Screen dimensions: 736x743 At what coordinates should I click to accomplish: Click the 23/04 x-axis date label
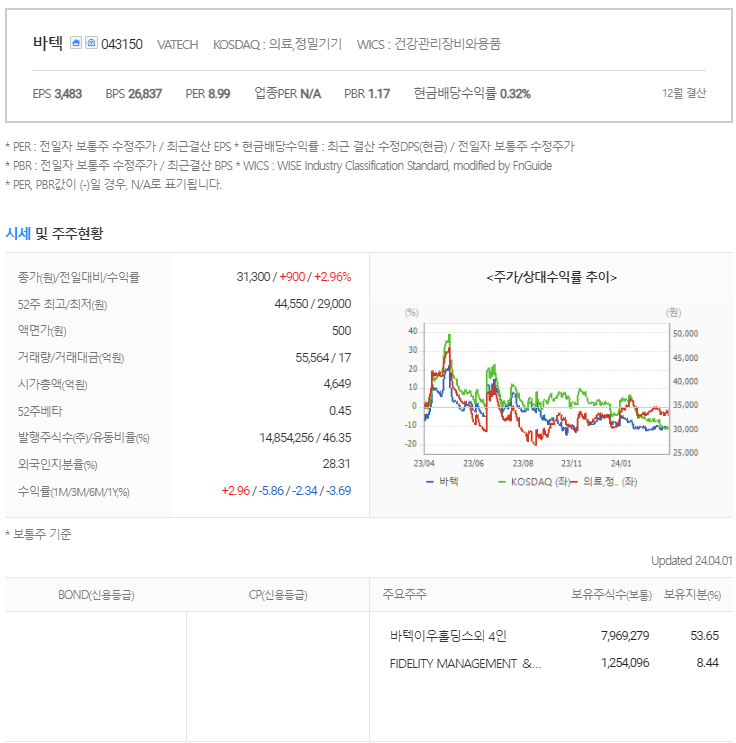424,463
